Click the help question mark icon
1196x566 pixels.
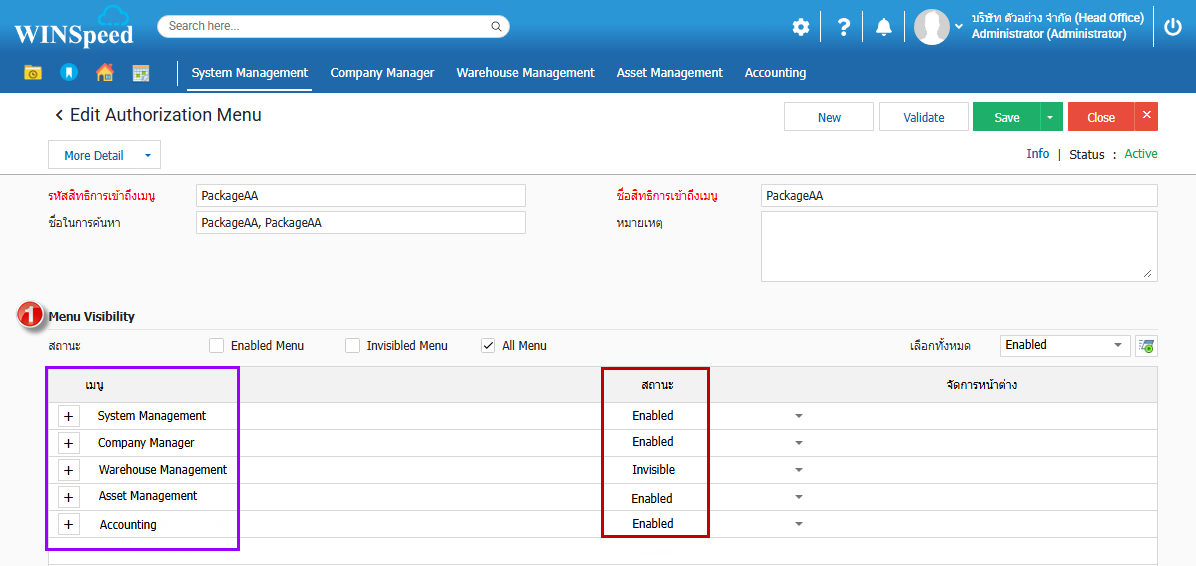coord(843,27)
